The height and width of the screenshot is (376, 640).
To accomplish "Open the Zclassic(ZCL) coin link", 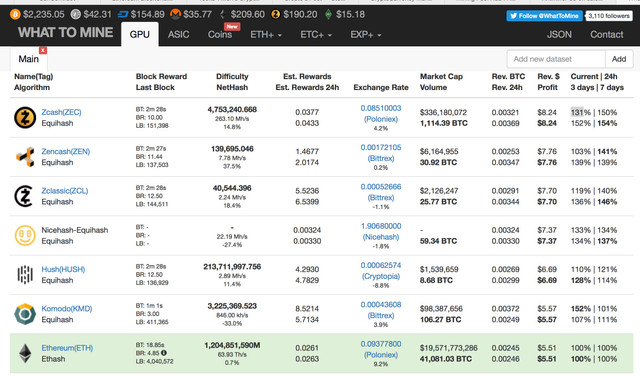I will 64,191.
